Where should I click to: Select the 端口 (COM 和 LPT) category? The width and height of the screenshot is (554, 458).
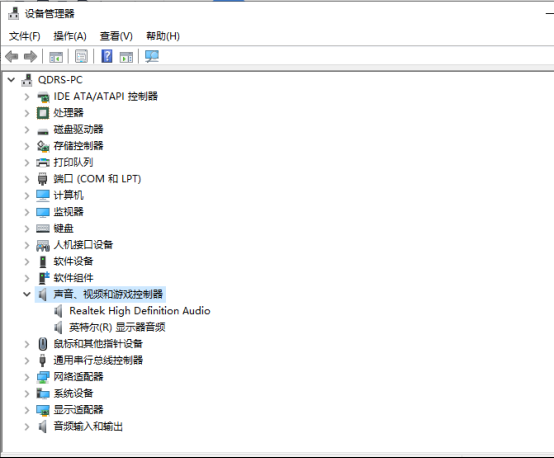pyautogui.click(x=97, y=179)
